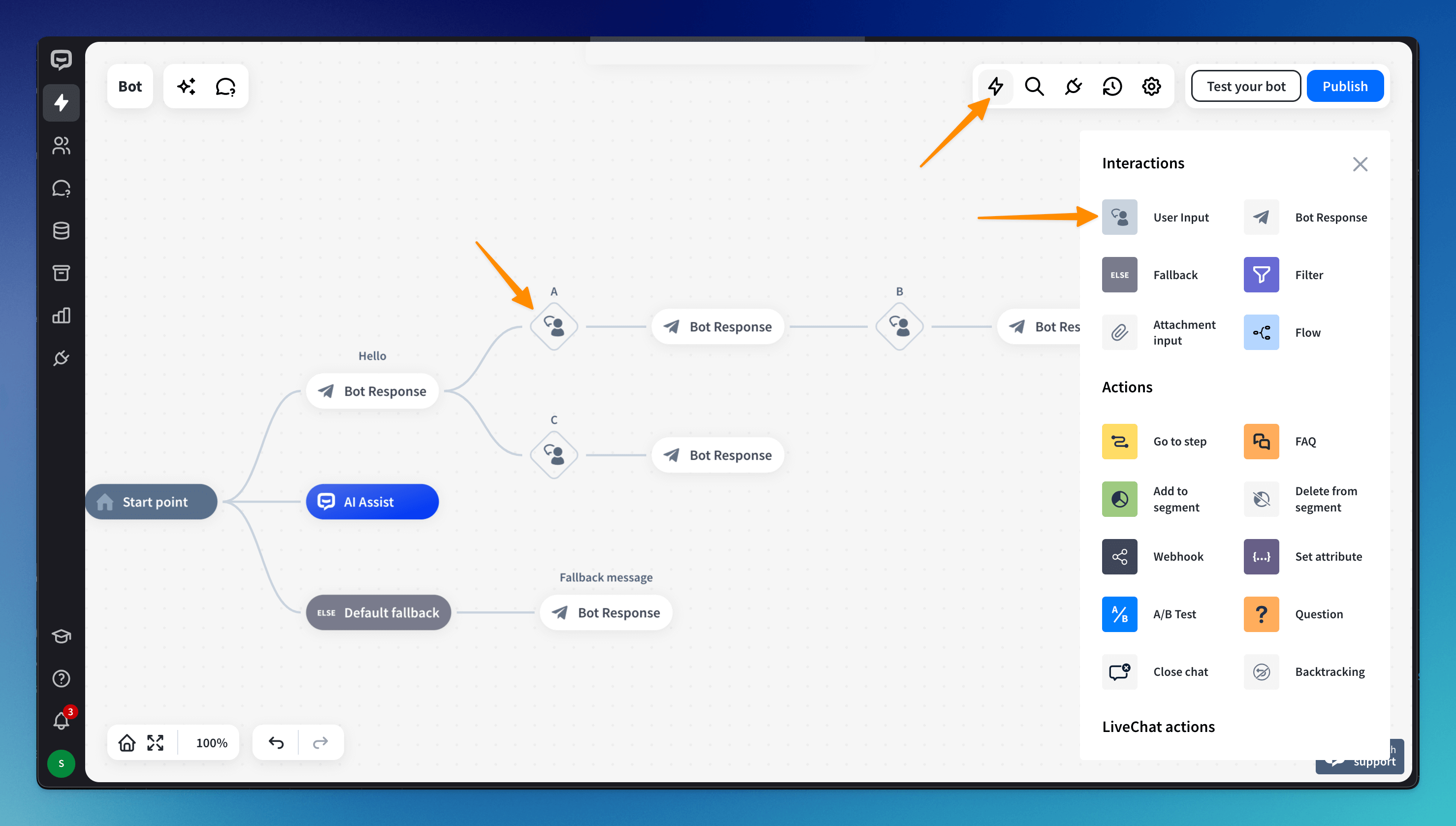The image size is (1456, 826).
Task: Select the Filter interaction icon
Action: click(x=1261, y=275)
